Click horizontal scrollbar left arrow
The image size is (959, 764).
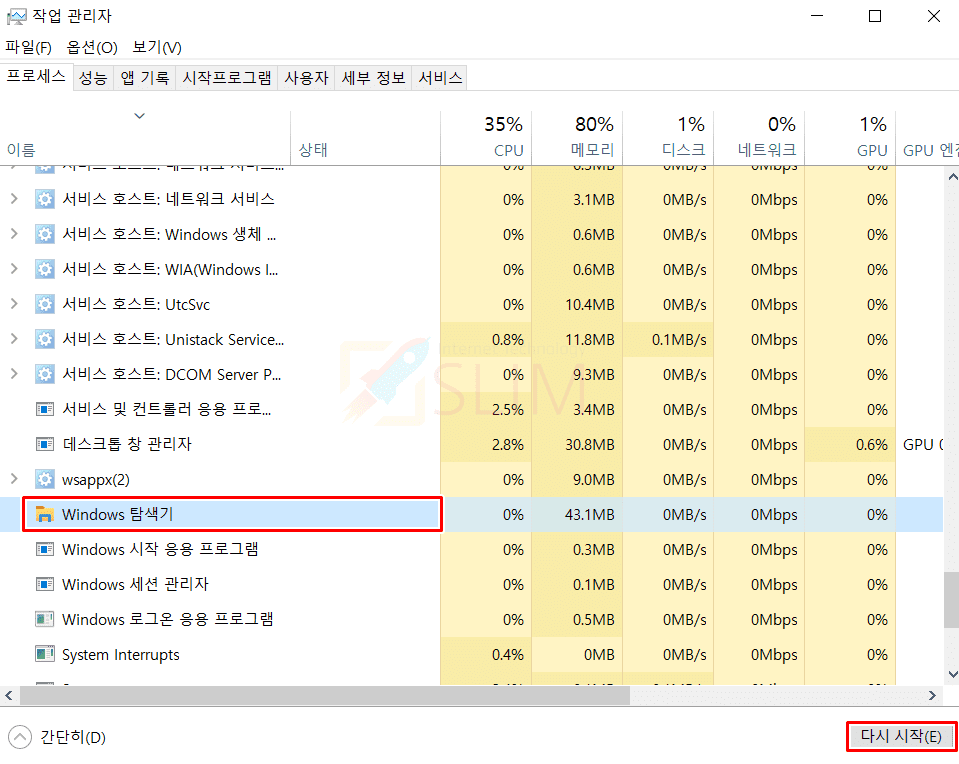pos(9,695)
